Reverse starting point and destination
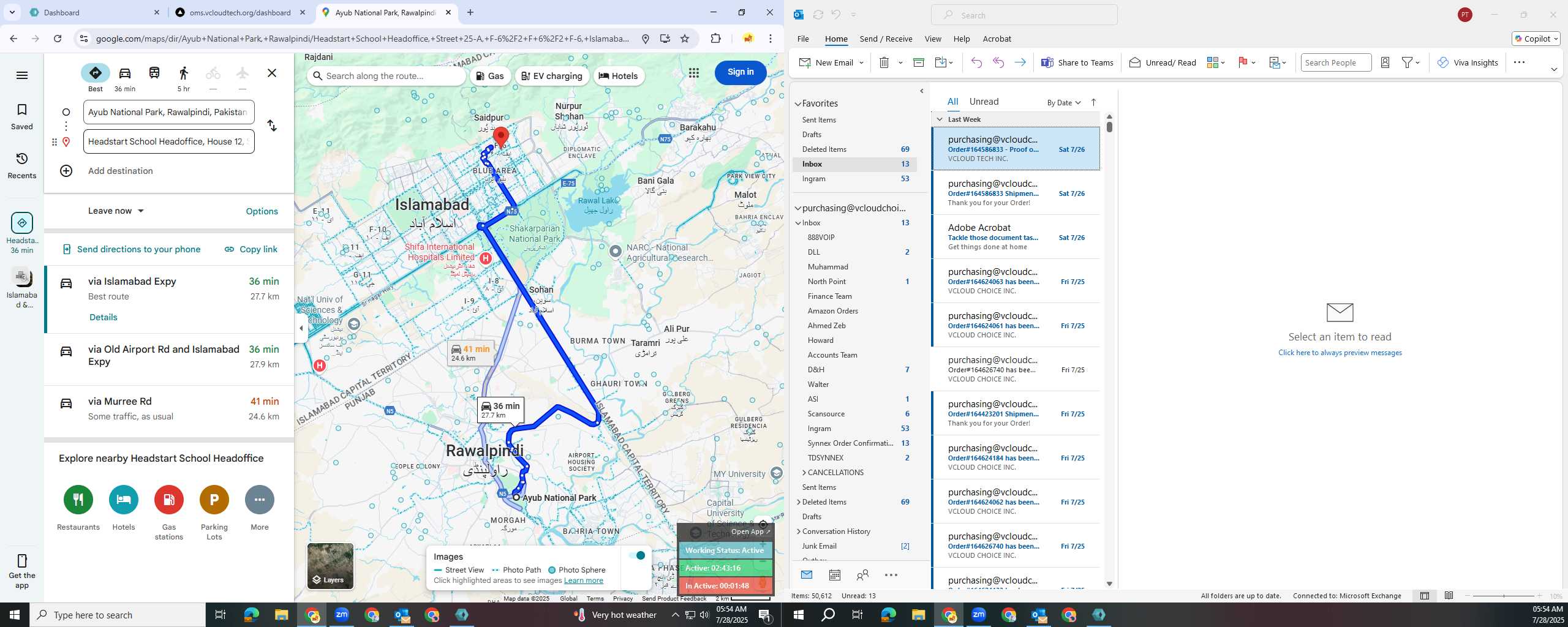The width and height of the screenshot is (1568, 627). 272,126
